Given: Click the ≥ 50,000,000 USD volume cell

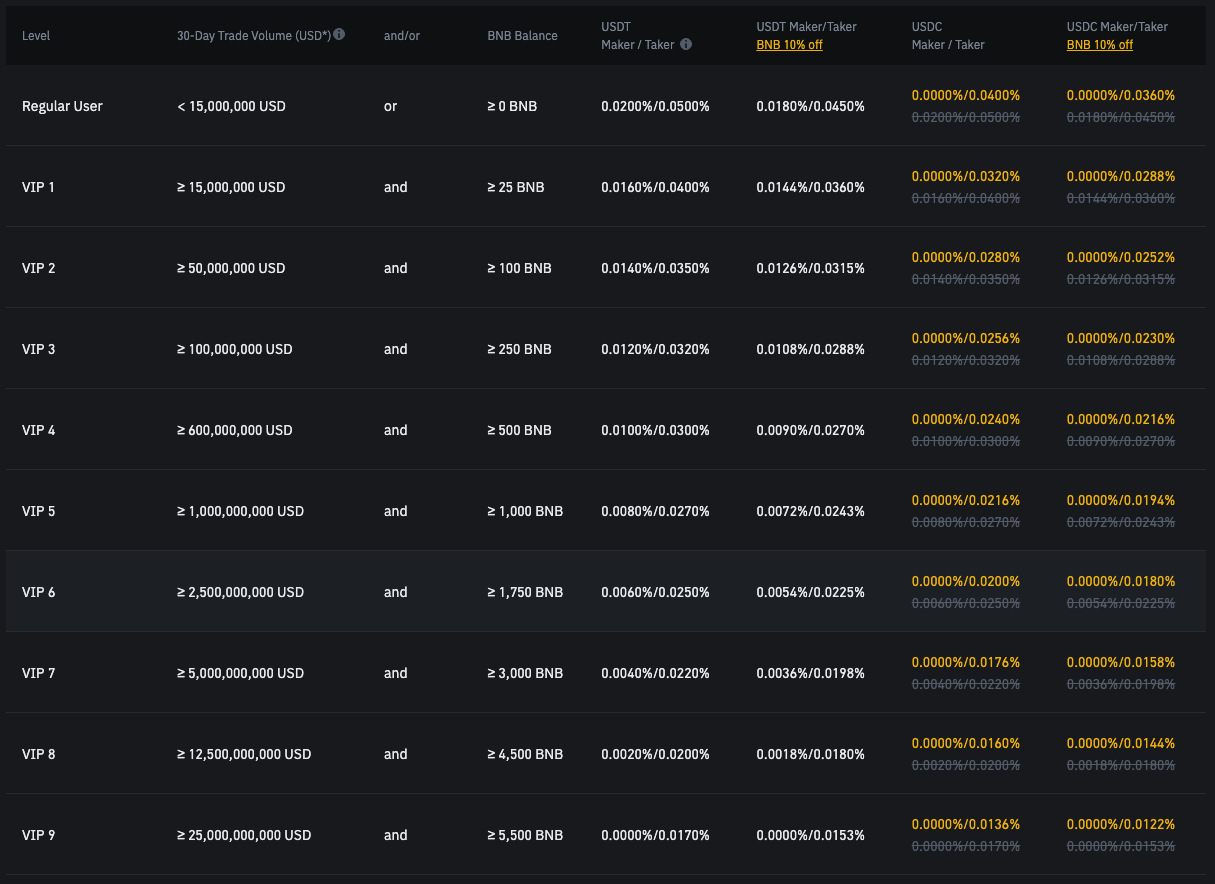Looking at the screenshot, I should (x=231, y=268).
